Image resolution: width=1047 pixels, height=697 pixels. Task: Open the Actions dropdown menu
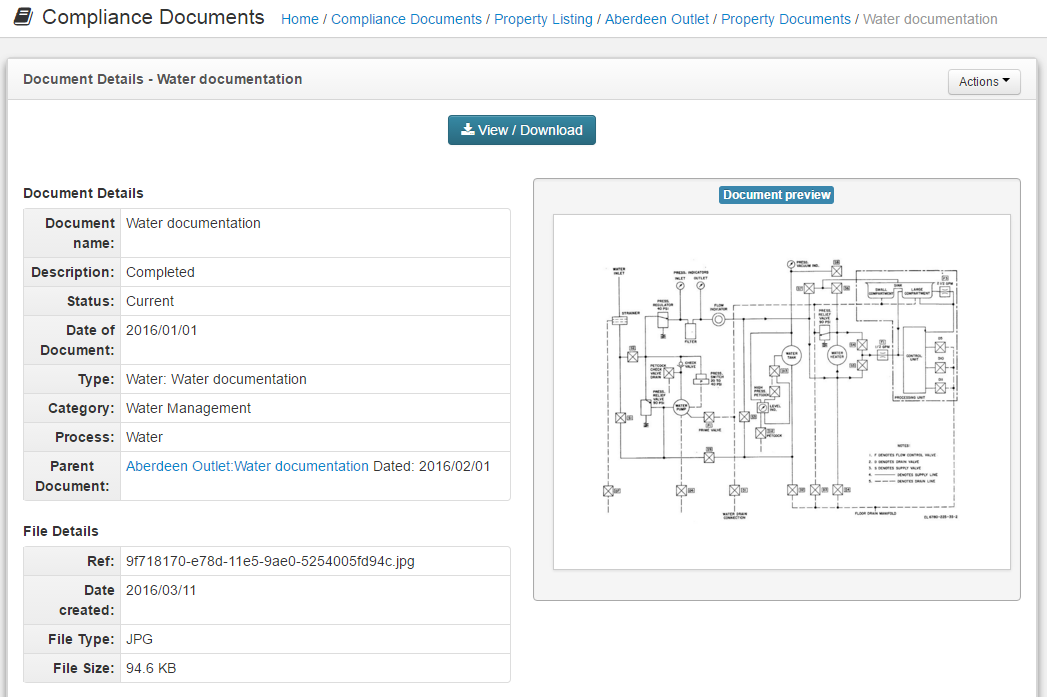(x=983, y=82)
